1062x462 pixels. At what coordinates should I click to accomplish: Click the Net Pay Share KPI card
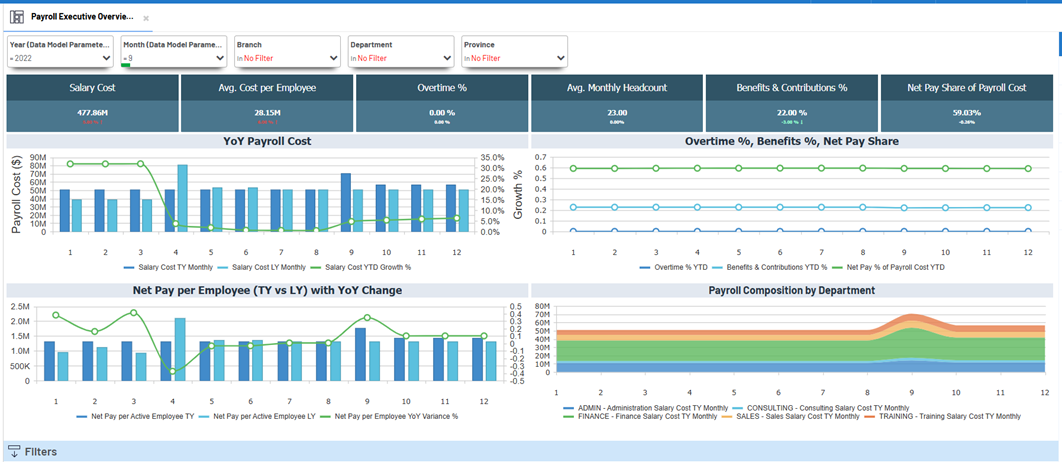coord(967,102)
